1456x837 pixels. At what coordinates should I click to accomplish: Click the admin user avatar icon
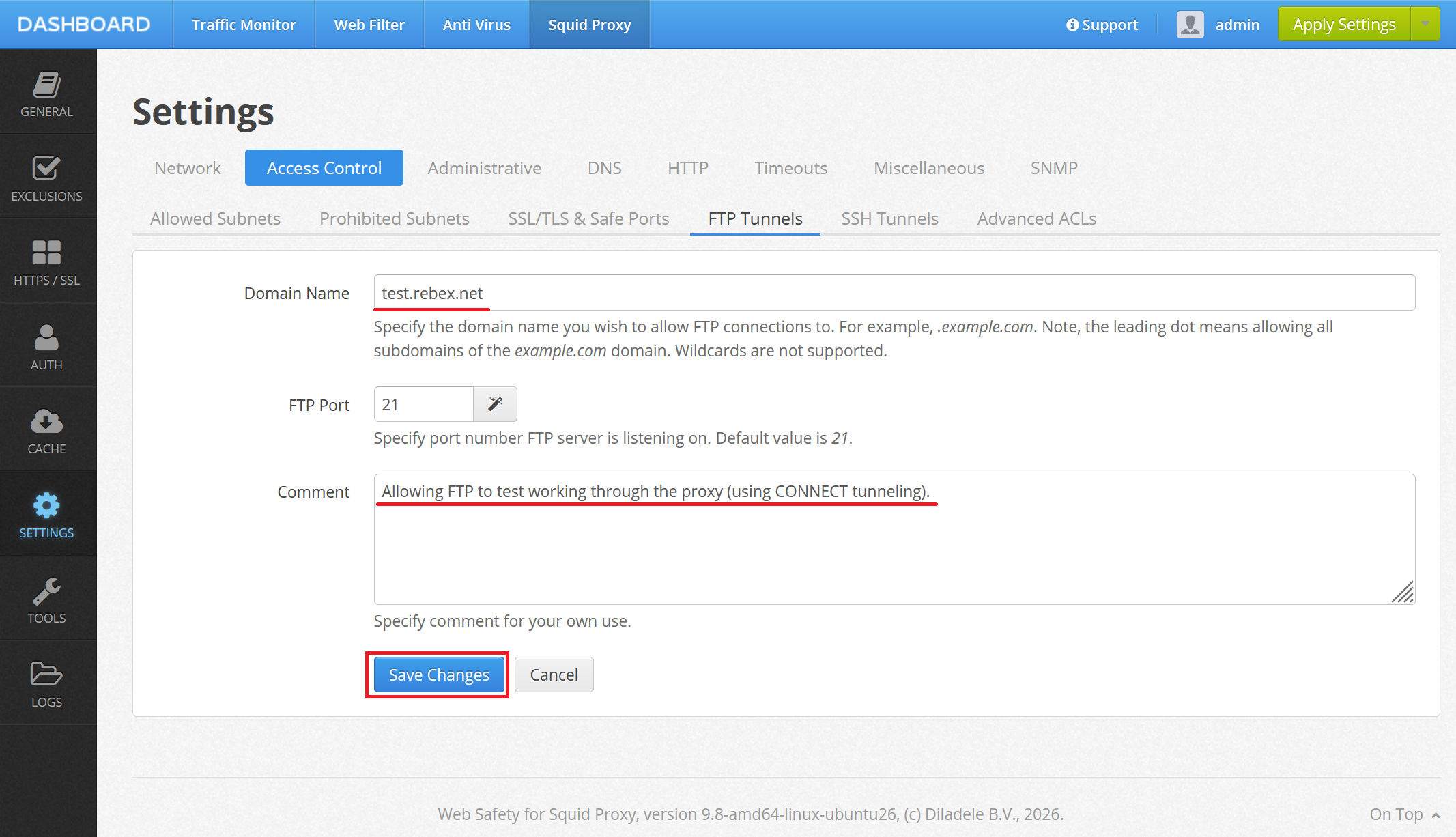[1190, 25]
